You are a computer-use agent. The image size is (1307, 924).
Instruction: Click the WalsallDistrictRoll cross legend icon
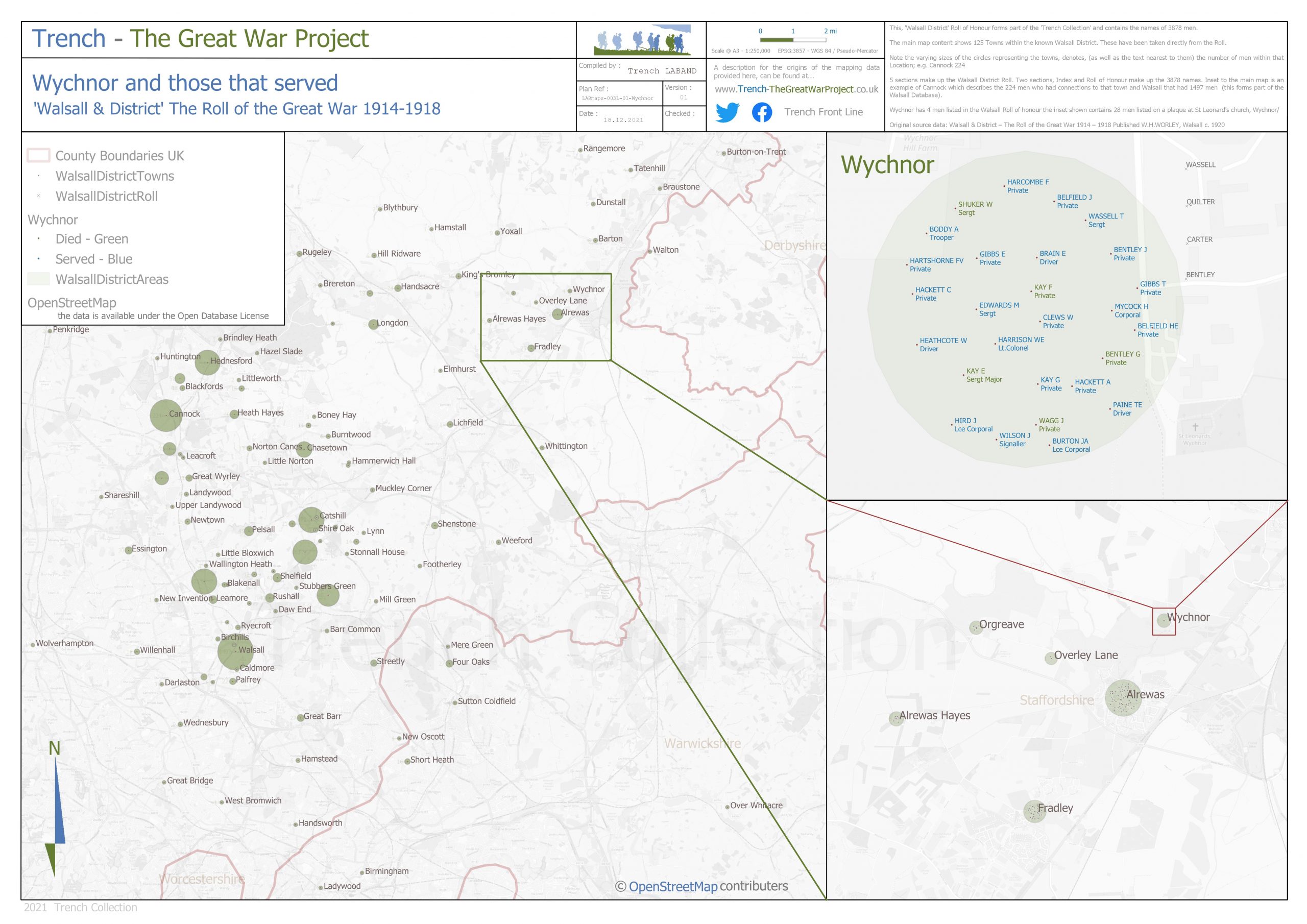[38, 197]
